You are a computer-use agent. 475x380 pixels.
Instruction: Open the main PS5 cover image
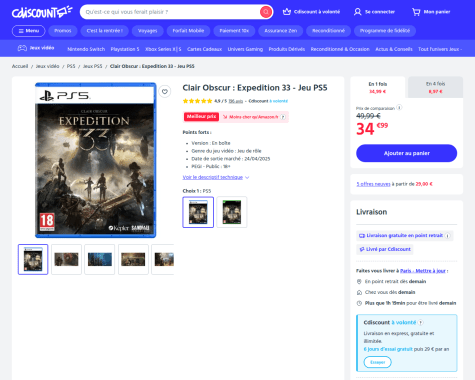[x=96, y=160]
